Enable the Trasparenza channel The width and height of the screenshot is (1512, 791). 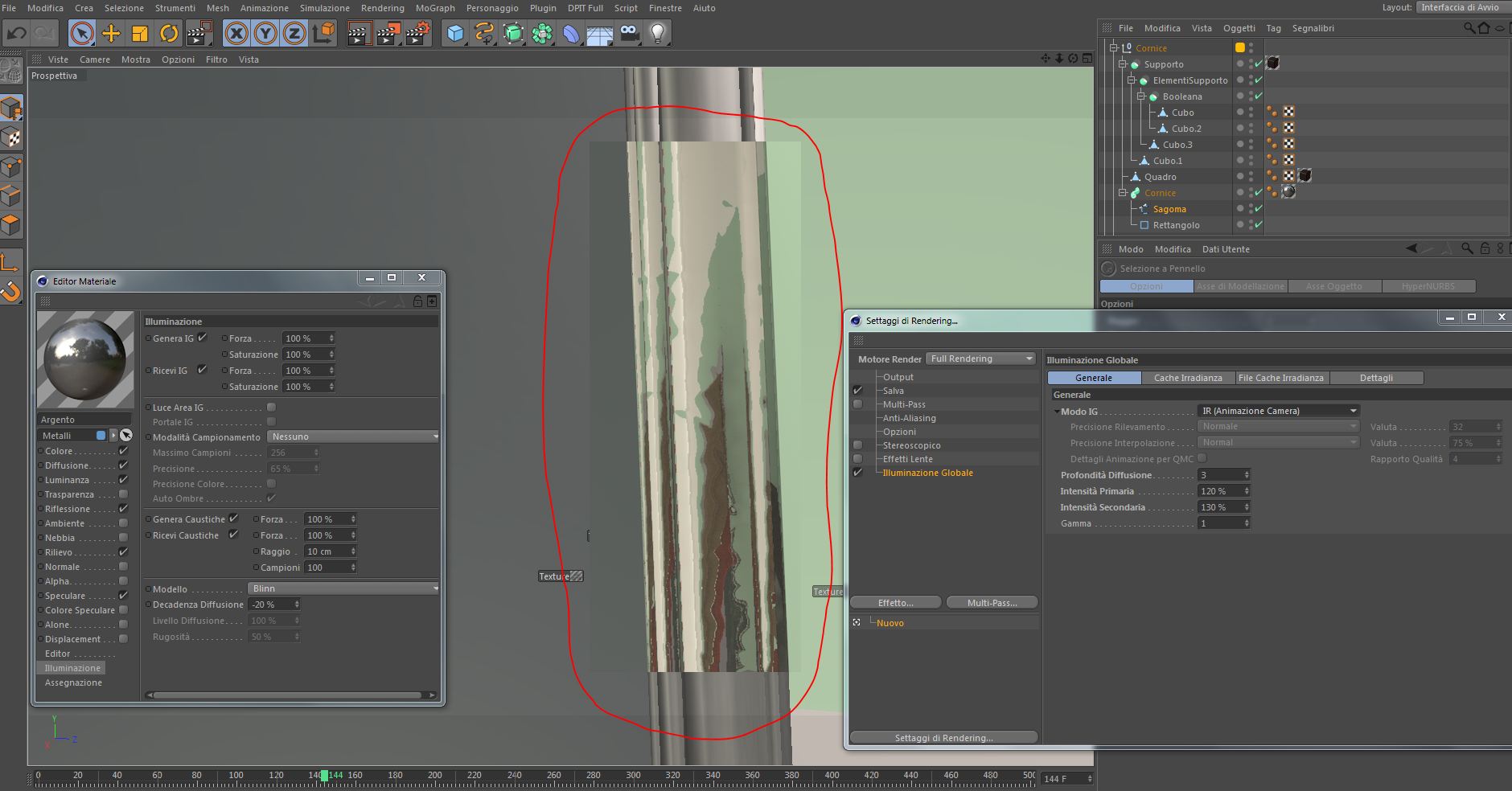click(x=123, y=494)
